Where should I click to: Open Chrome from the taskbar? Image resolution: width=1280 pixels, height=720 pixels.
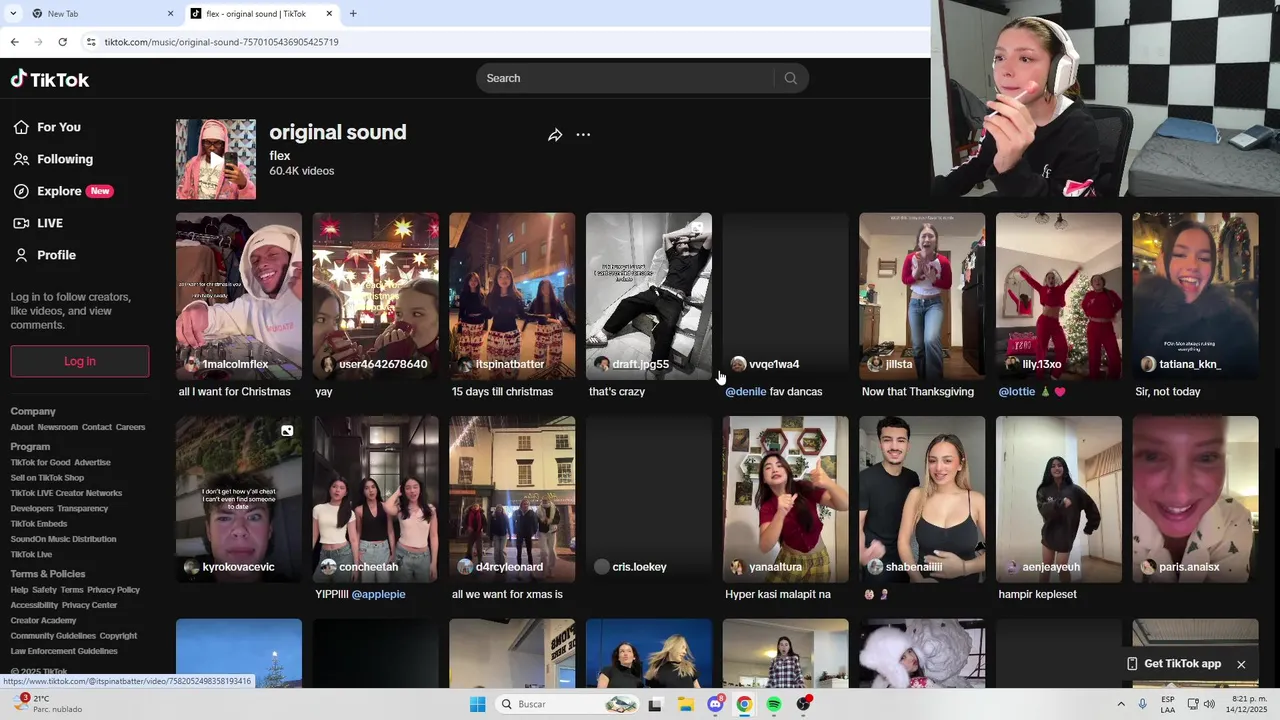click(744, 704)
